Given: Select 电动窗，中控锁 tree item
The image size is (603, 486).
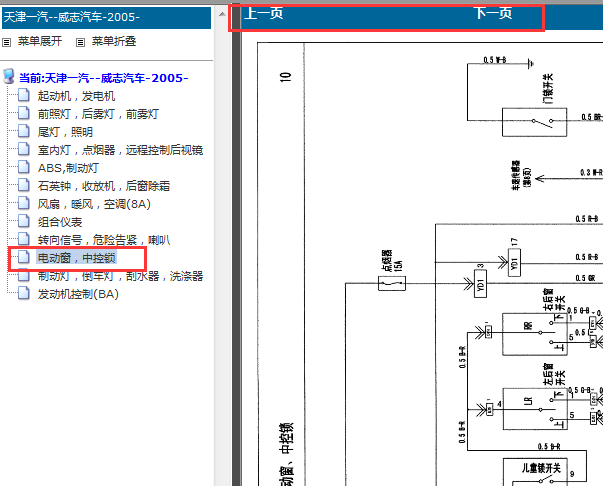Looking at the screenshot, I should click(x=76, y=258).
